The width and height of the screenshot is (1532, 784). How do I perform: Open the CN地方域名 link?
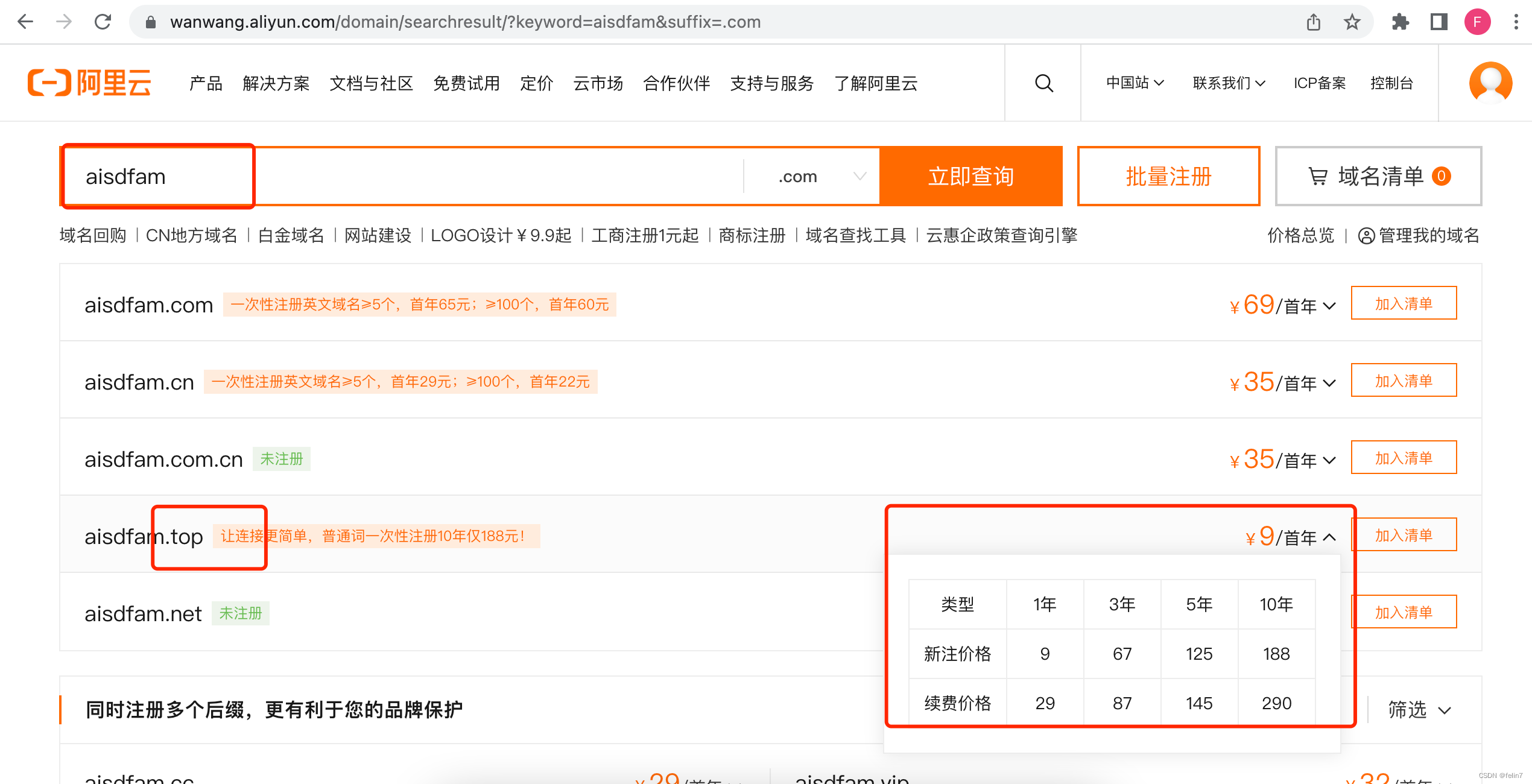click(192, 235)
